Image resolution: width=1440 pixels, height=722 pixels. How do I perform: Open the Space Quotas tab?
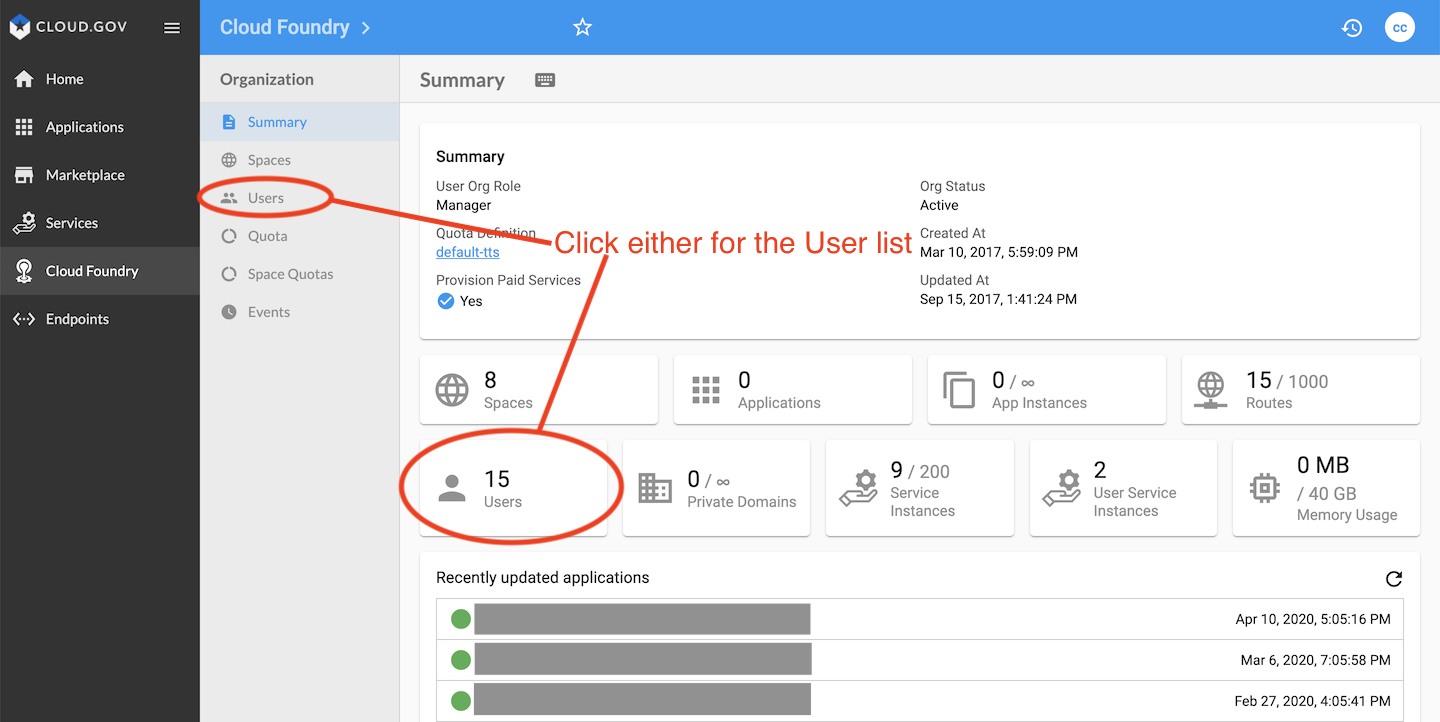tap(300, 274)
